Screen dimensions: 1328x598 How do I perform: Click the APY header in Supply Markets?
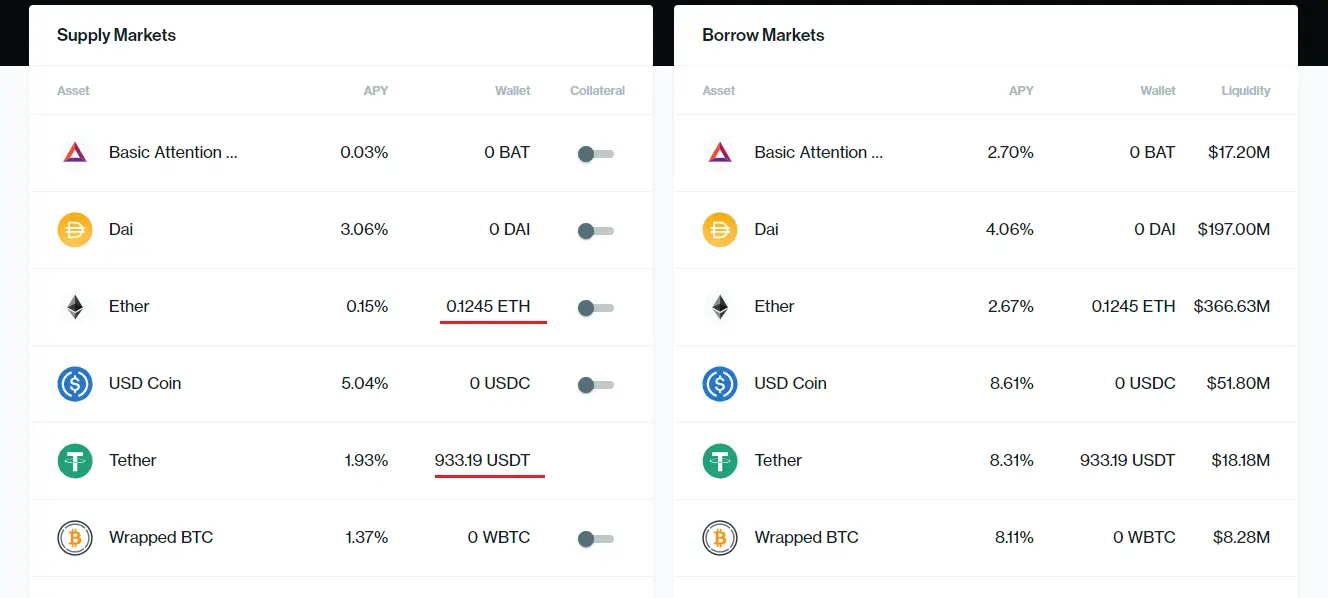(376, 91)
